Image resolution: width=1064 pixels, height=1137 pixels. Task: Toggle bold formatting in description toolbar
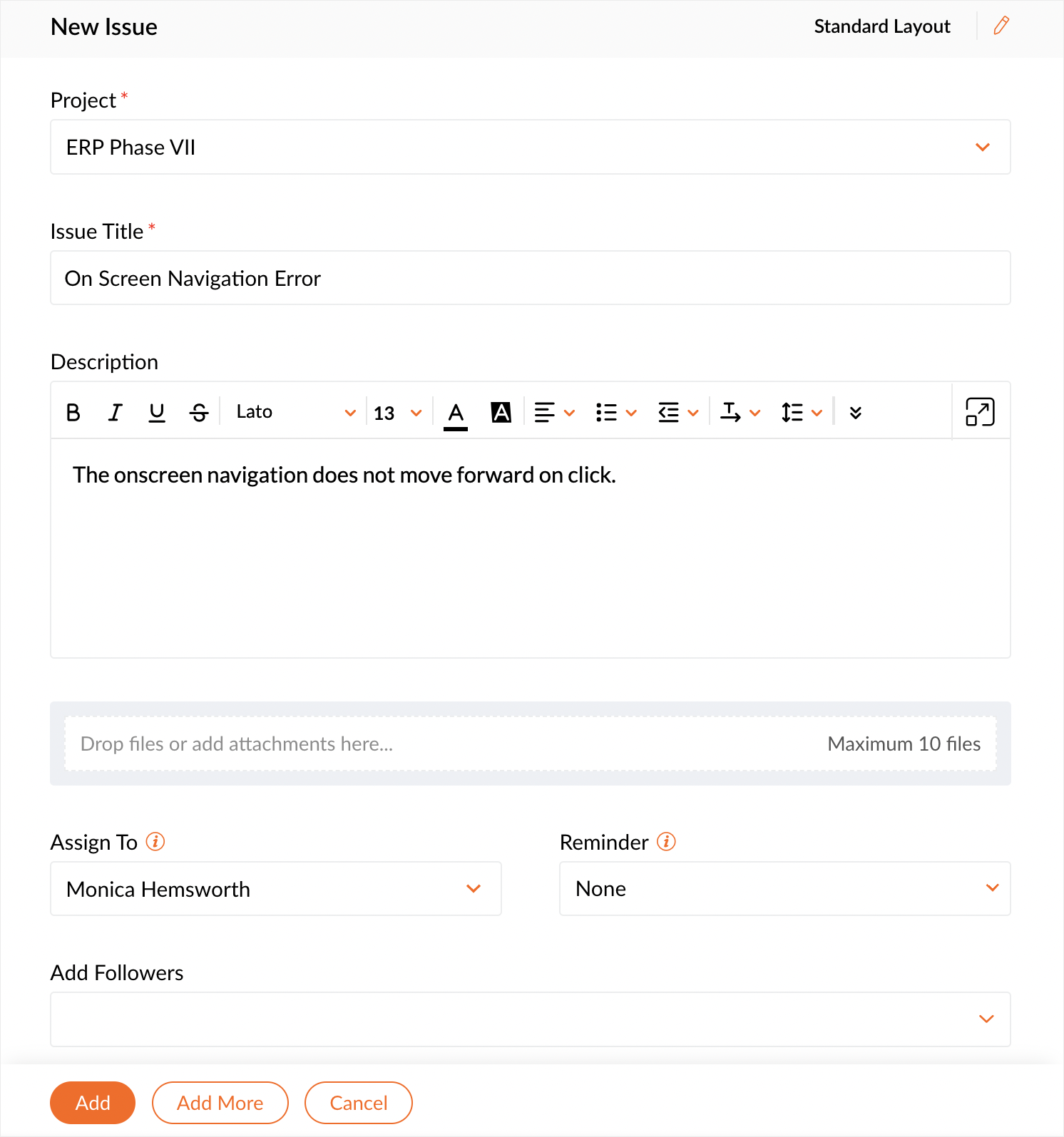tap(73, 412)
